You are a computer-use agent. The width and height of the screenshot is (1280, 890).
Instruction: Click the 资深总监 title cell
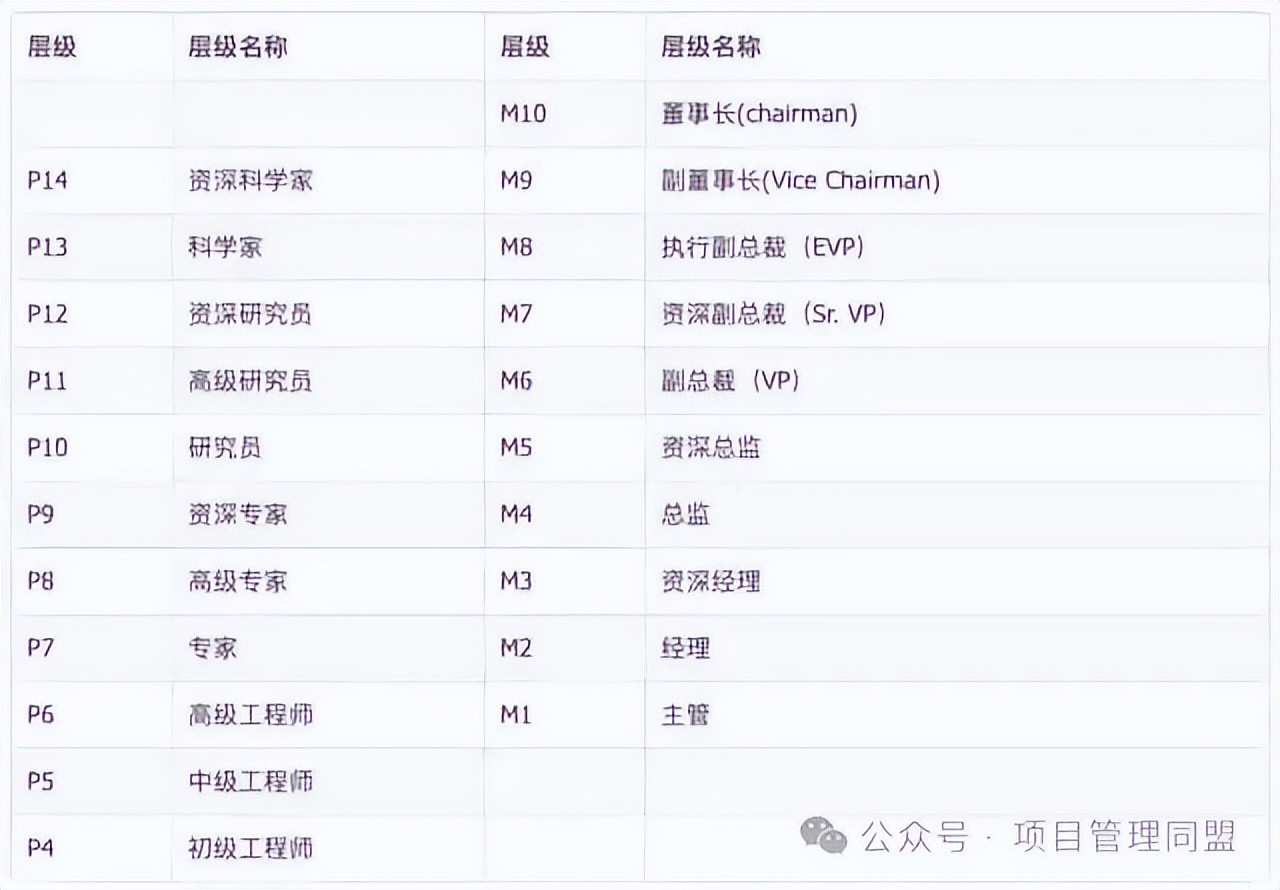pos(710,447)
